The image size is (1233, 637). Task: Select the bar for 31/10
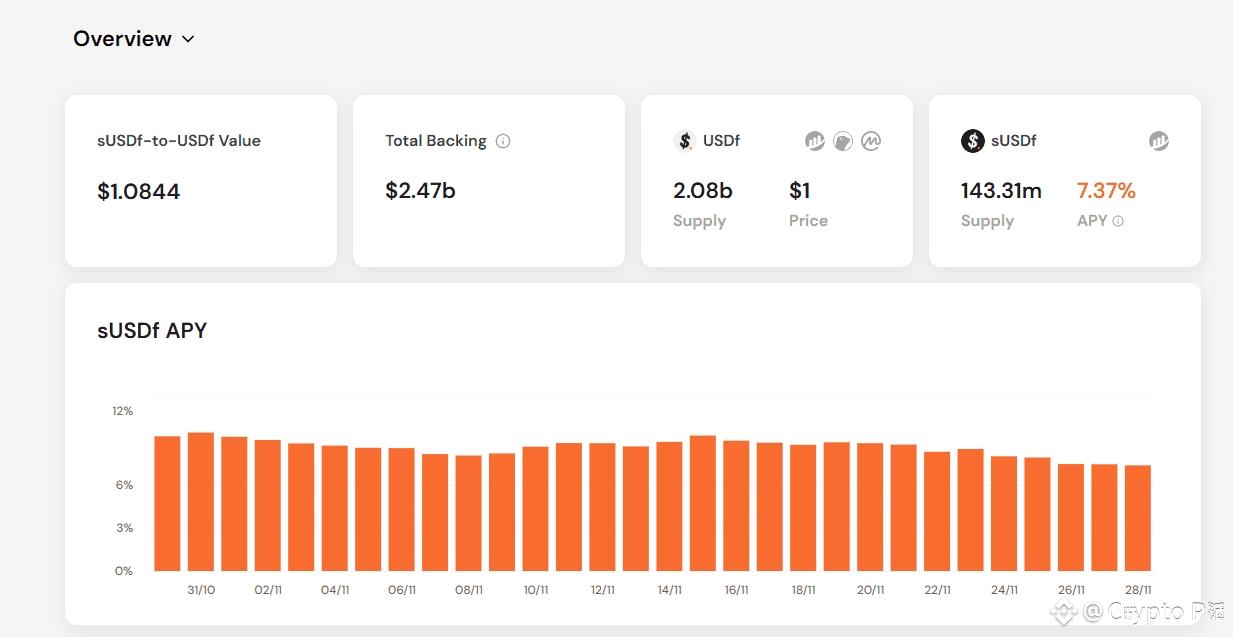point(201,501)
